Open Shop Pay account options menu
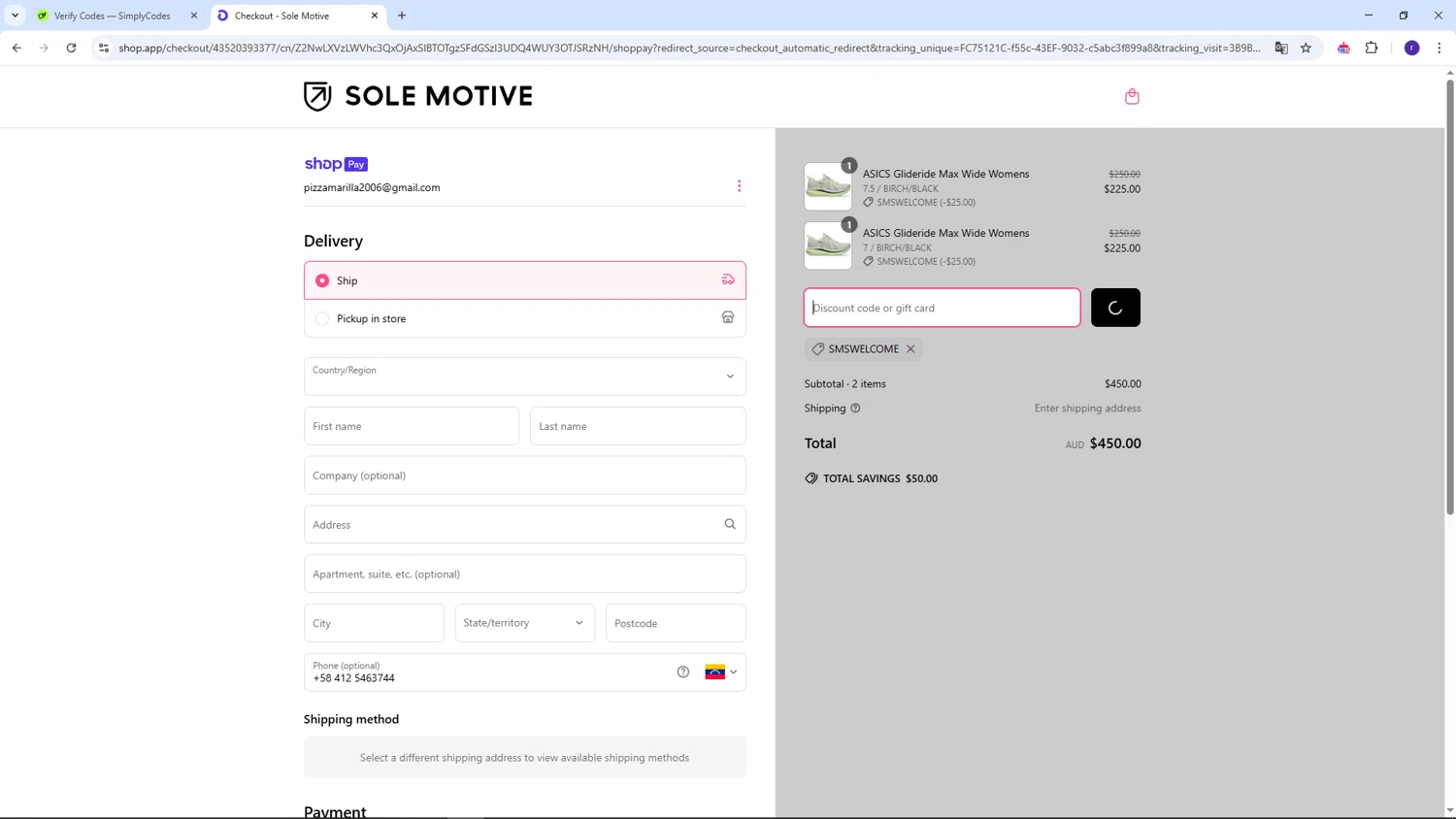The width and height of the screenshot is (1456, 819). [739, 185]
